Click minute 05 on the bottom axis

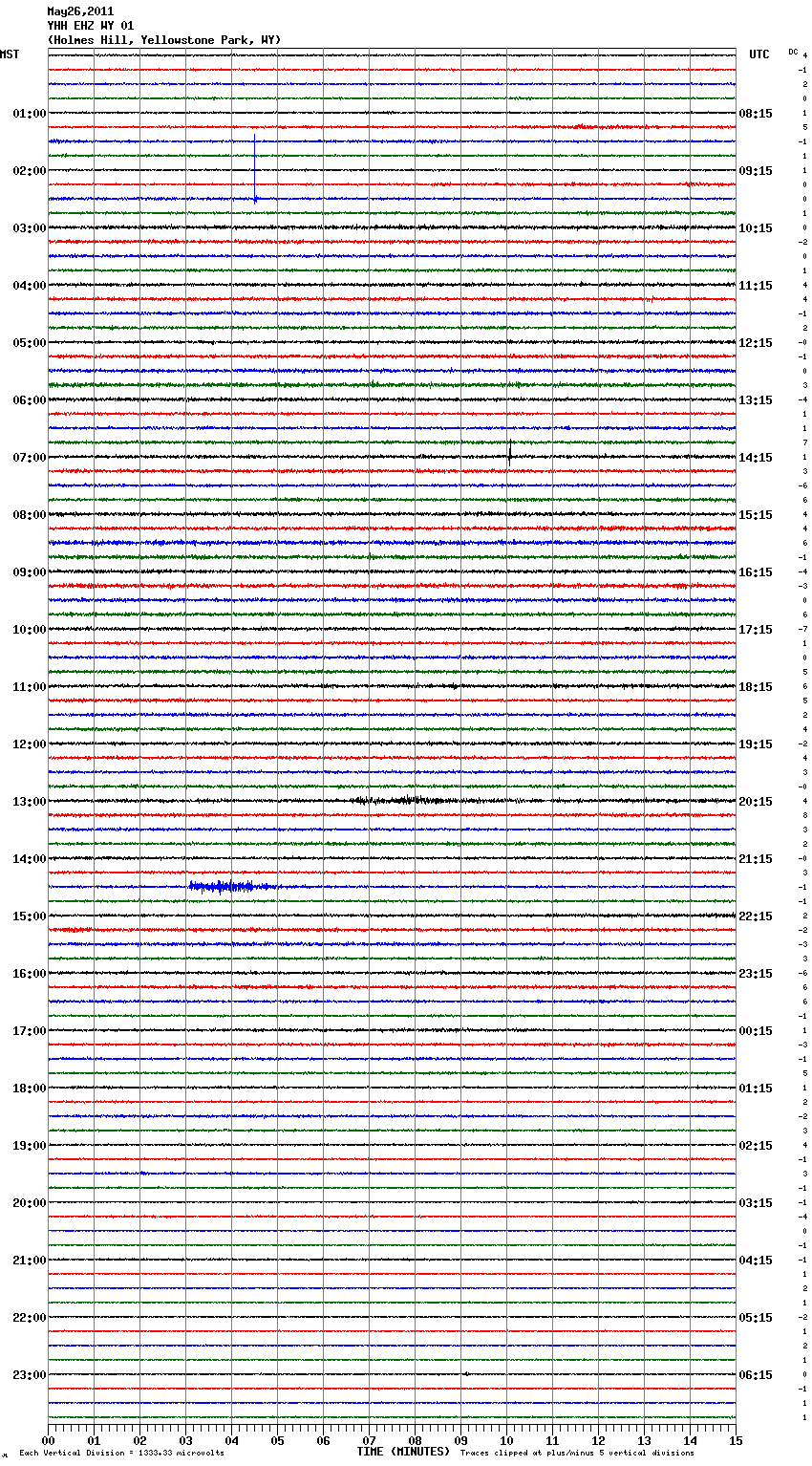click(277, 1440)
